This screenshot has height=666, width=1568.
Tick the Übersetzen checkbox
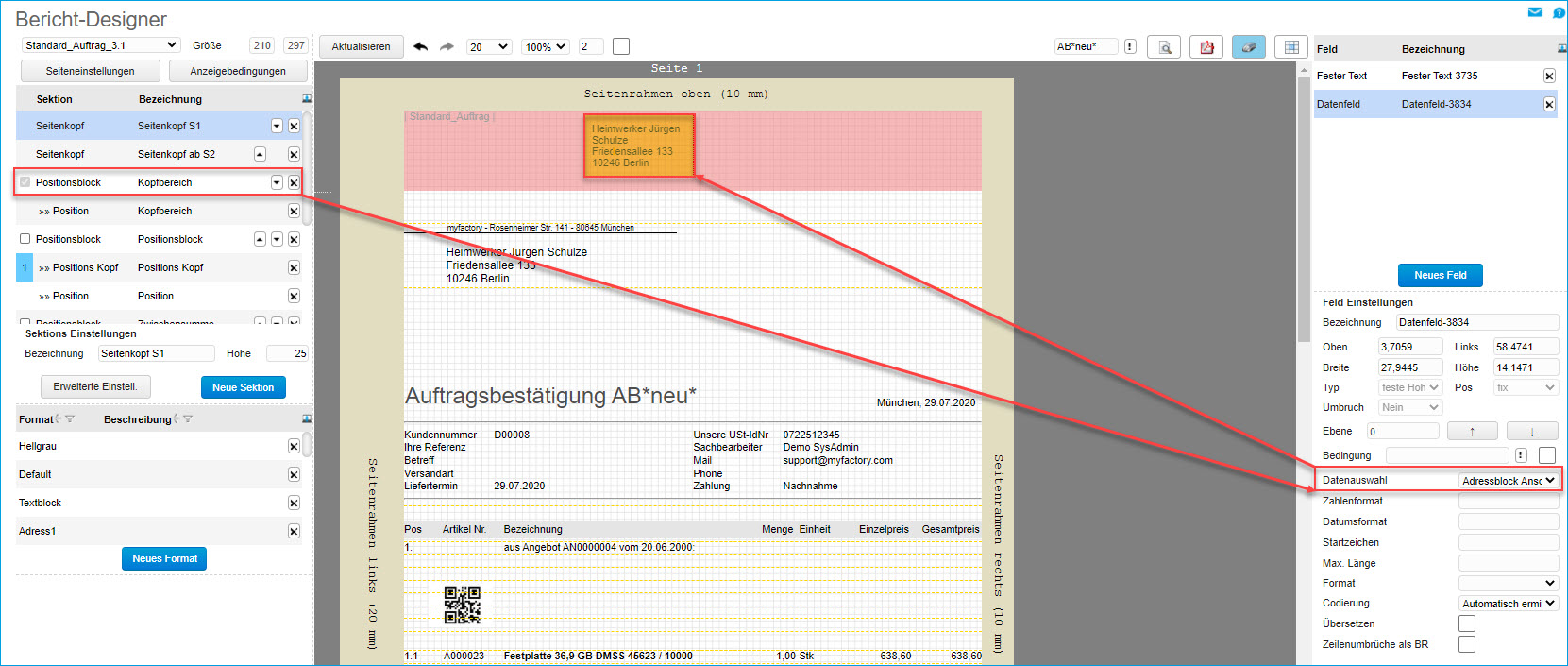1467,623
